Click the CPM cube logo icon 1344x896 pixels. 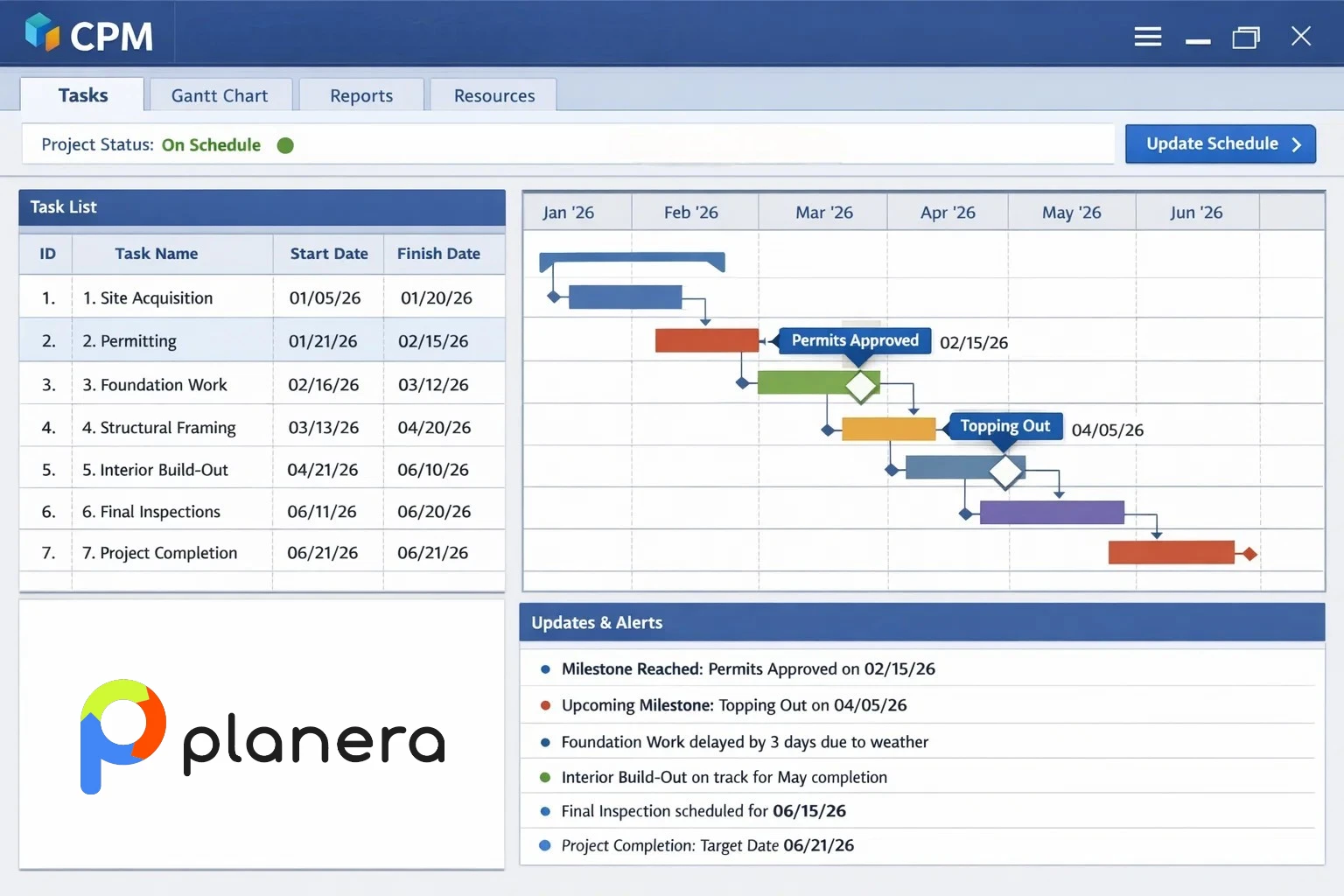pyautogui.click(x=42, y=32)
